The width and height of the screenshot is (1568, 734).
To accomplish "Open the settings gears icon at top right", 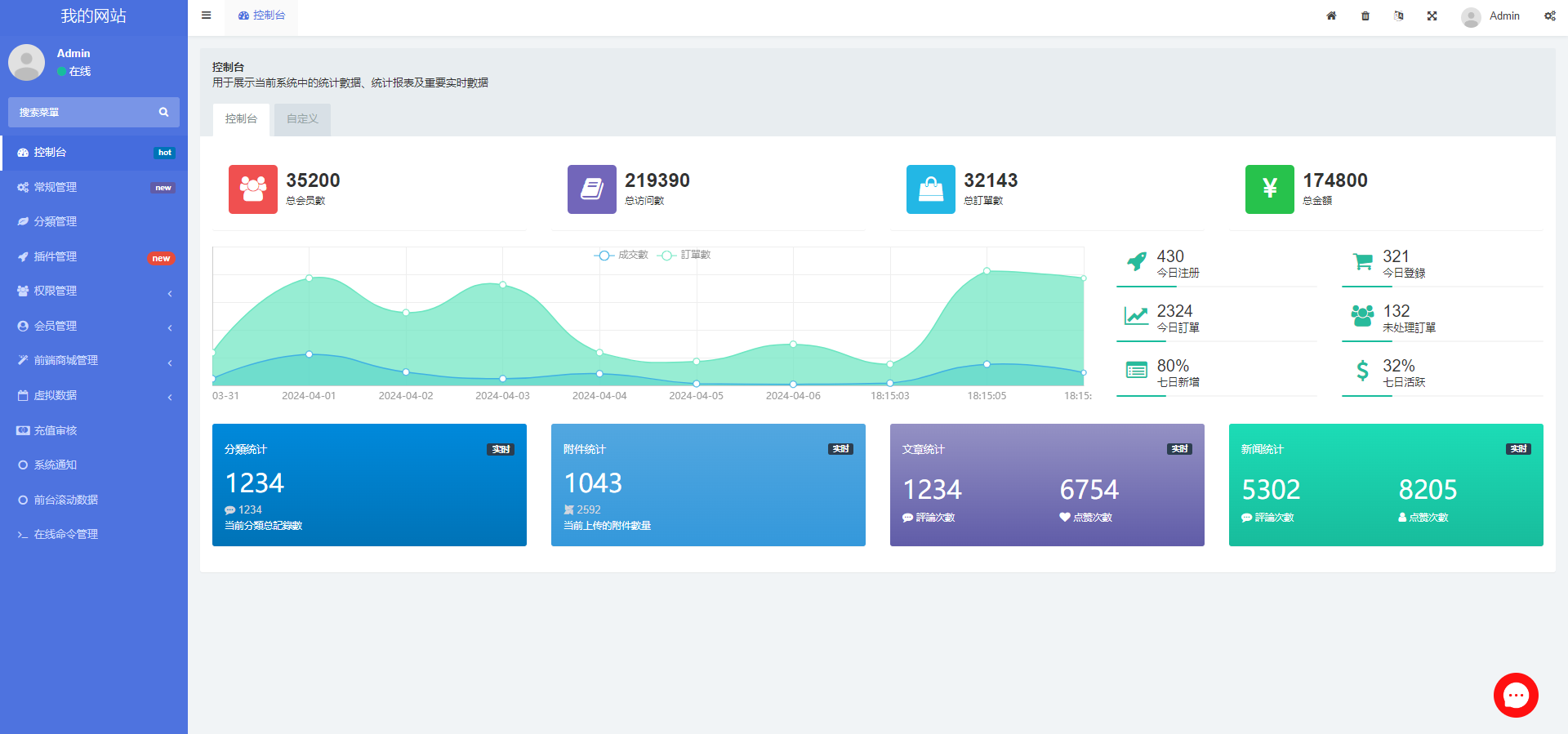I will click(x=1549, y=16).
